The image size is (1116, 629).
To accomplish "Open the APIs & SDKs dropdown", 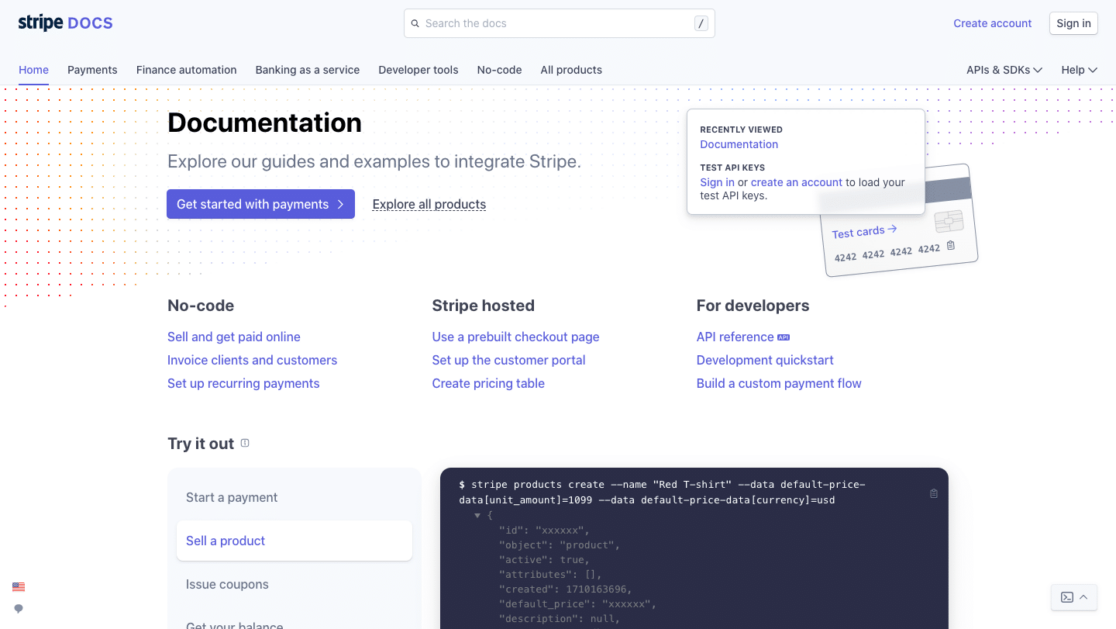I will coord(1004,70).
